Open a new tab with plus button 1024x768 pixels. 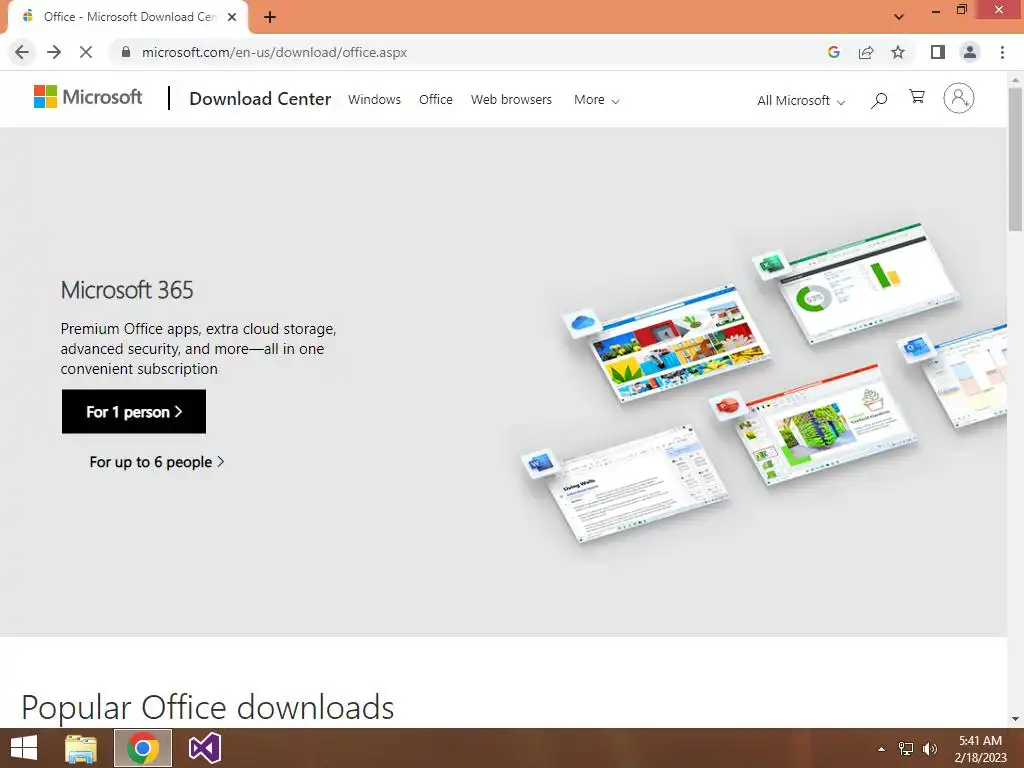[270, 17]
